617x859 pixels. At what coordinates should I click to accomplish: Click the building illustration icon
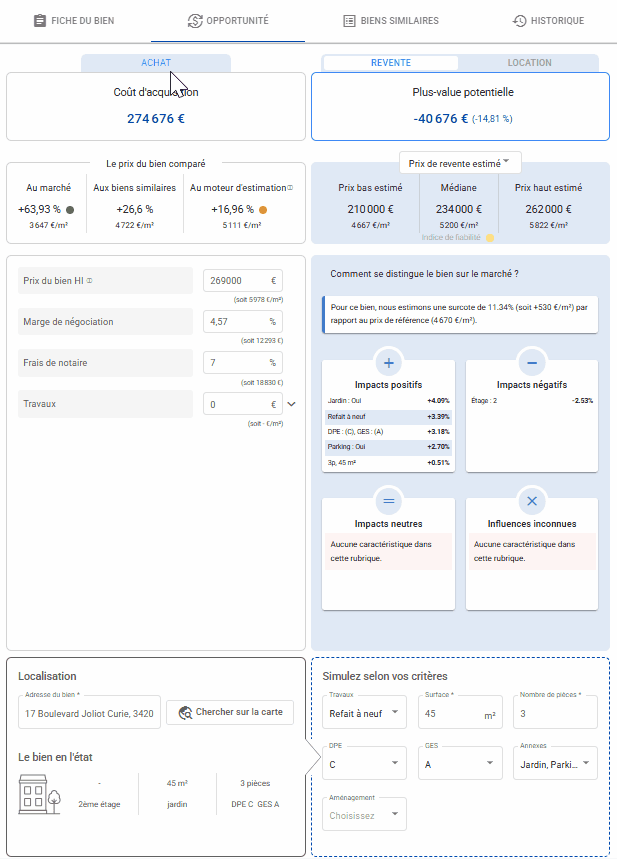(39, 794)
